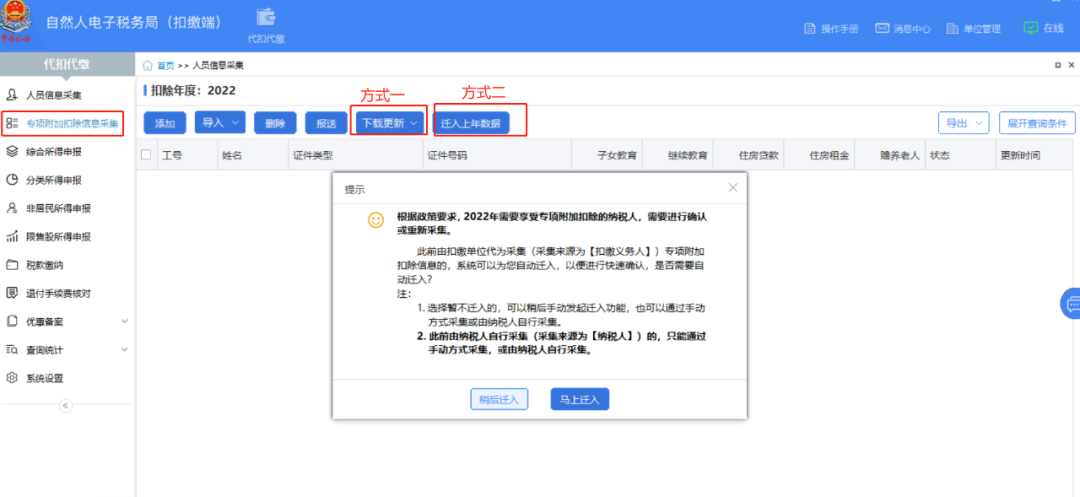Viewport: 1080px width, 497px height.
Task: Open the 导出 dropdown
Action: (x=964, y=123)
